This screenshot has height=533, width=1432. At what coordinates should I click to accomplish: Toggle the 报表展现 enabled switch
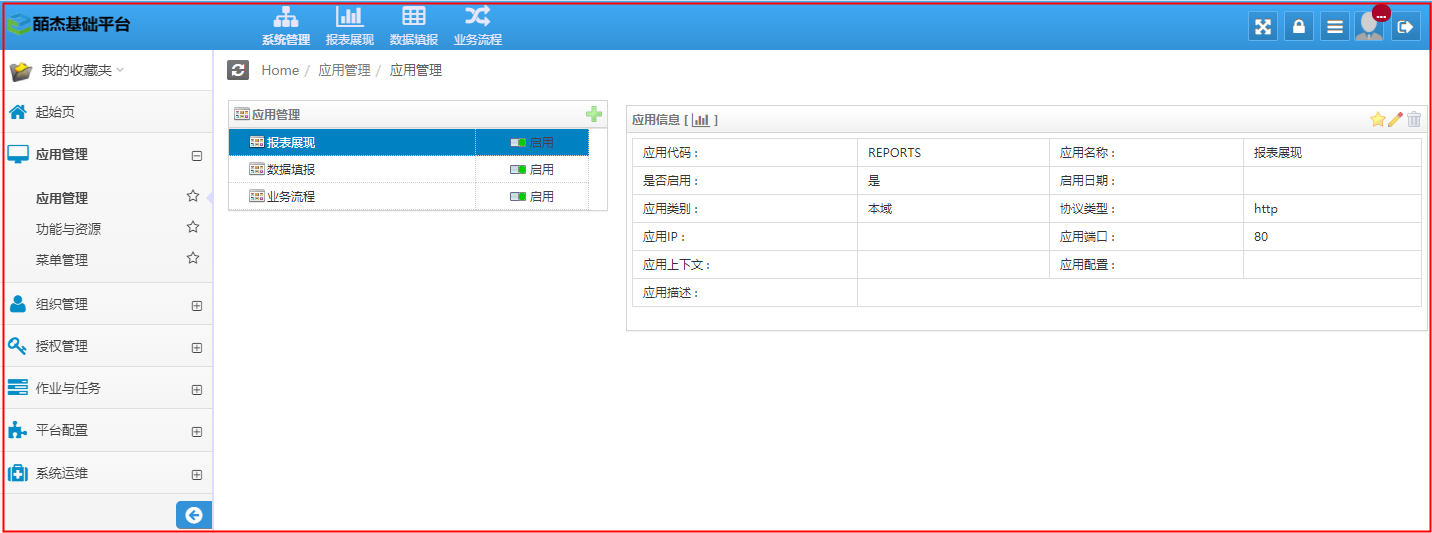518,143
